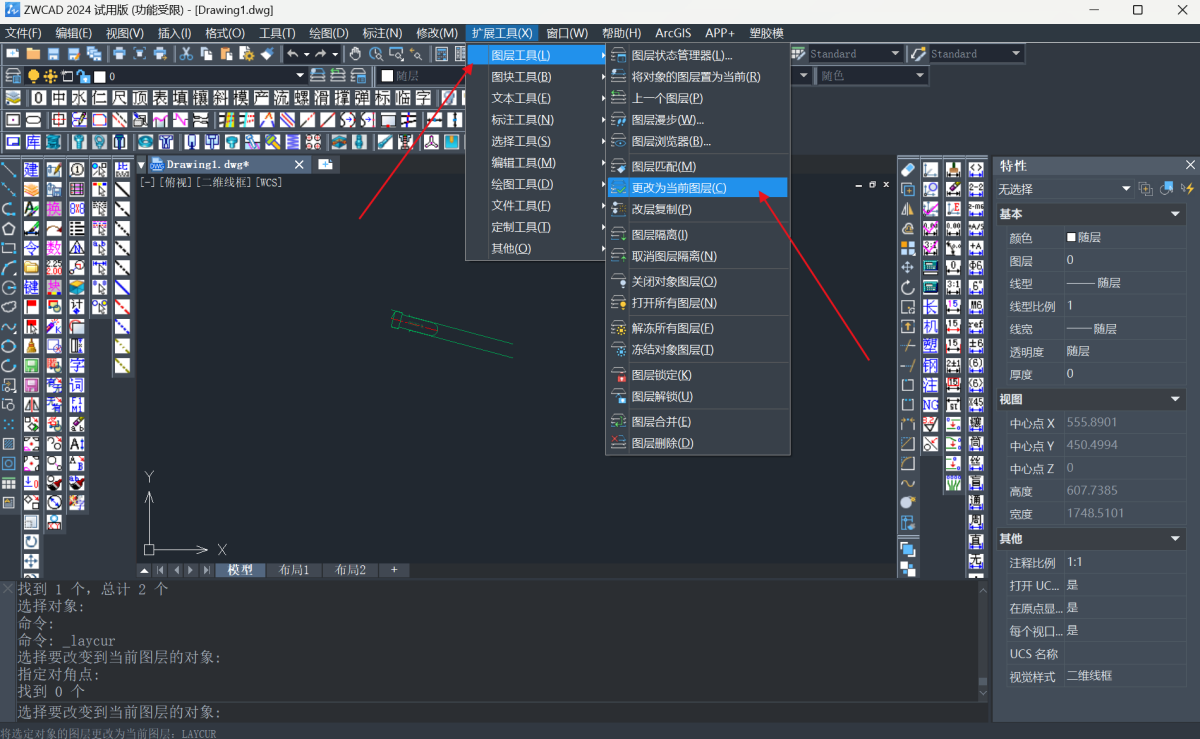Viewport: 1200px width, 739px height.
Task: Add new layout with '+' tab
Action: tap(394, 570)
